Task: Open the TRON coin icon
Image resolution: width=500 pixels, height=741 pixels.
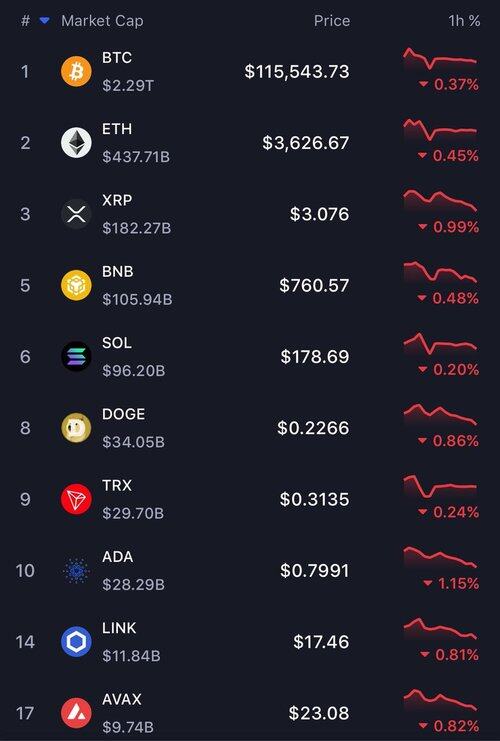Action: (76, 499)
